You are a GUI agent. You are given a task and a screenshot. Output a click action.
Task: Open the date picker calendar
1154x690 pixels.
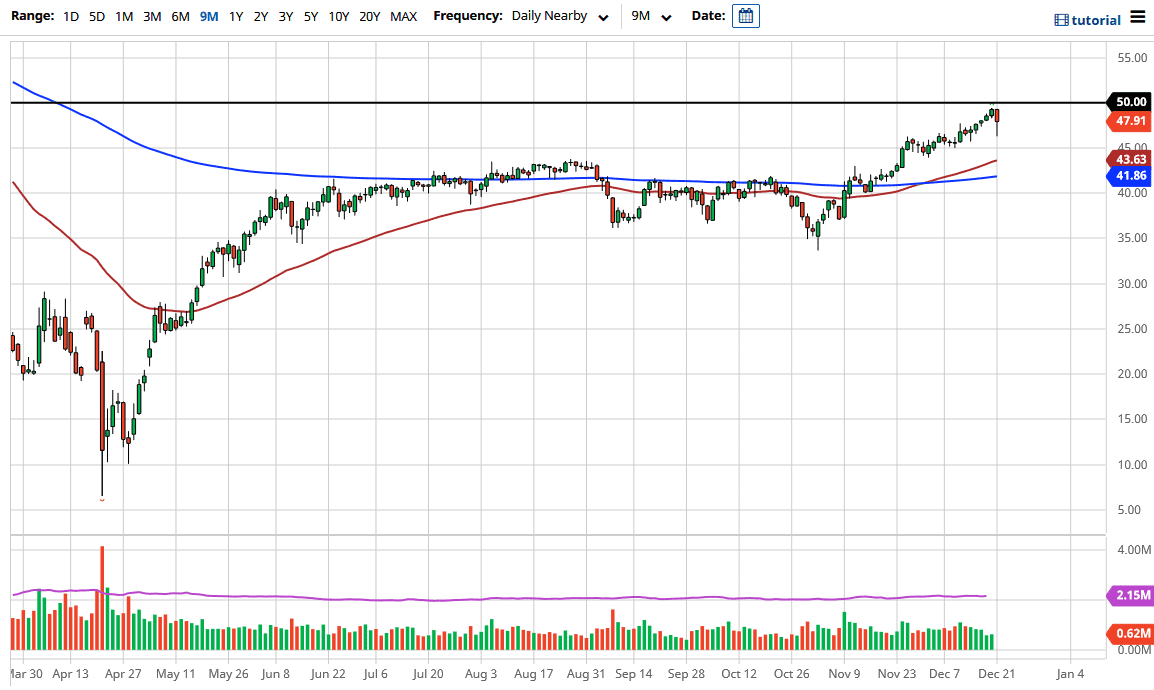click(x=745, y=16)
